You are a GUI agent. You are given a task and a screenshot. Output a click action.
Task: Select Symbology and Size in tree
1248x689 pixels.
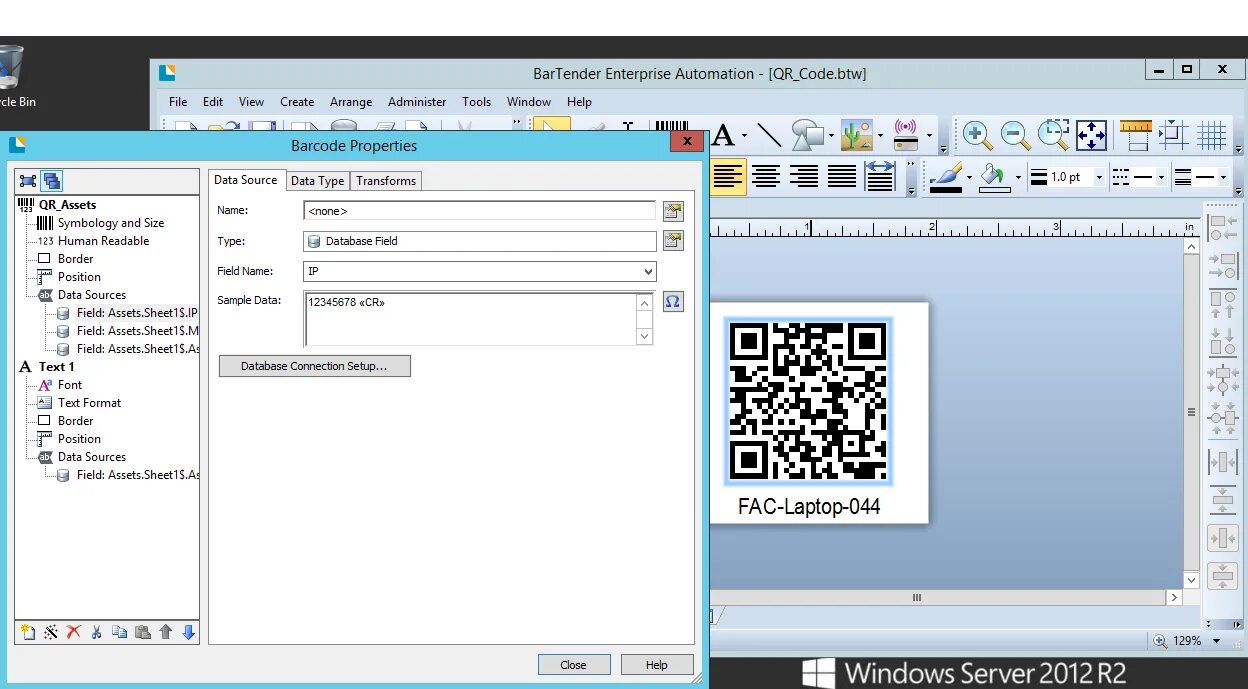coord(111,223)
